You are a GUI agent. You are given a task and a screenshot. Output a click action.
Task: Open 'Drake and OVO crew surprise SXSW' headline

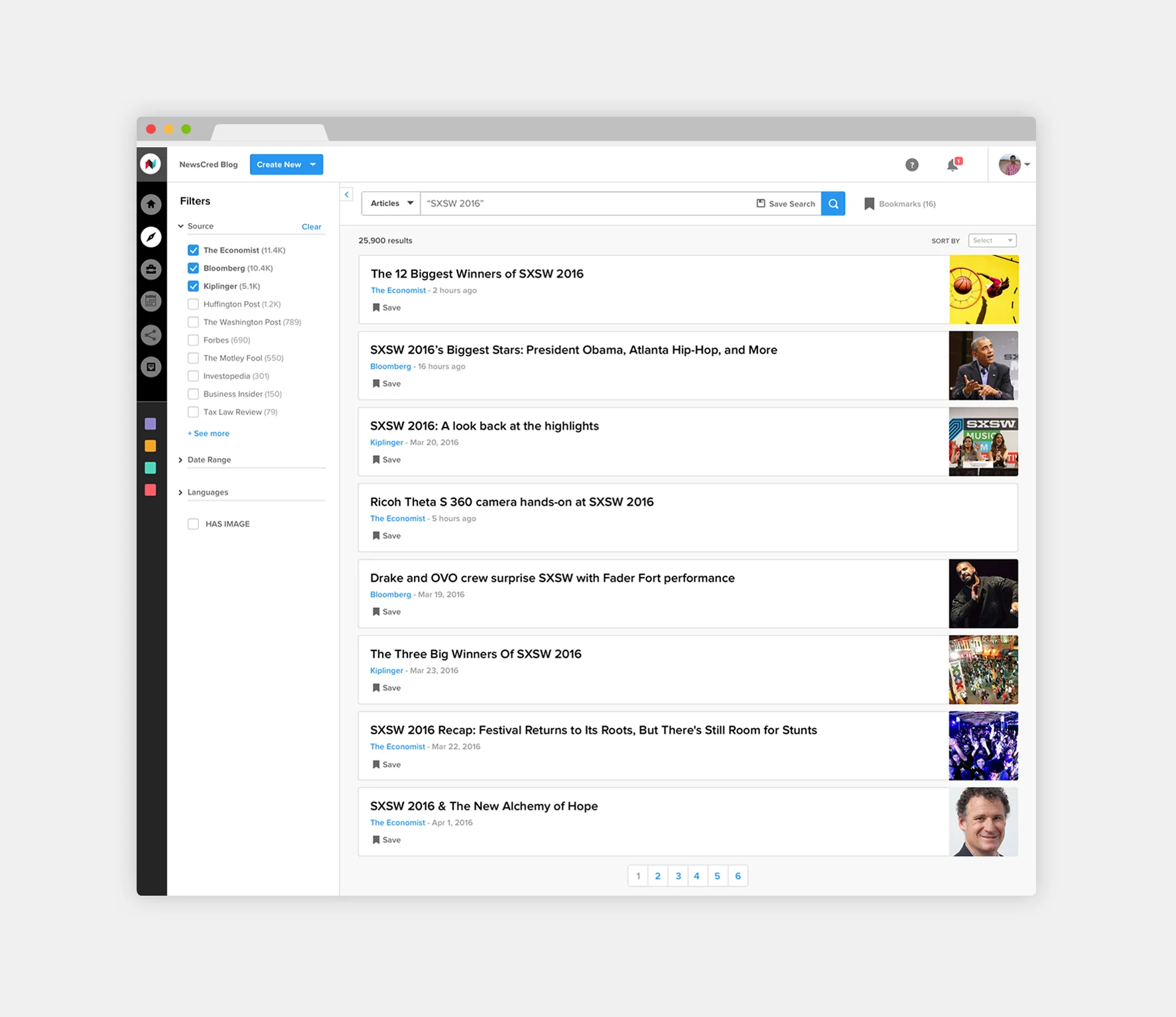pos(553,578)
